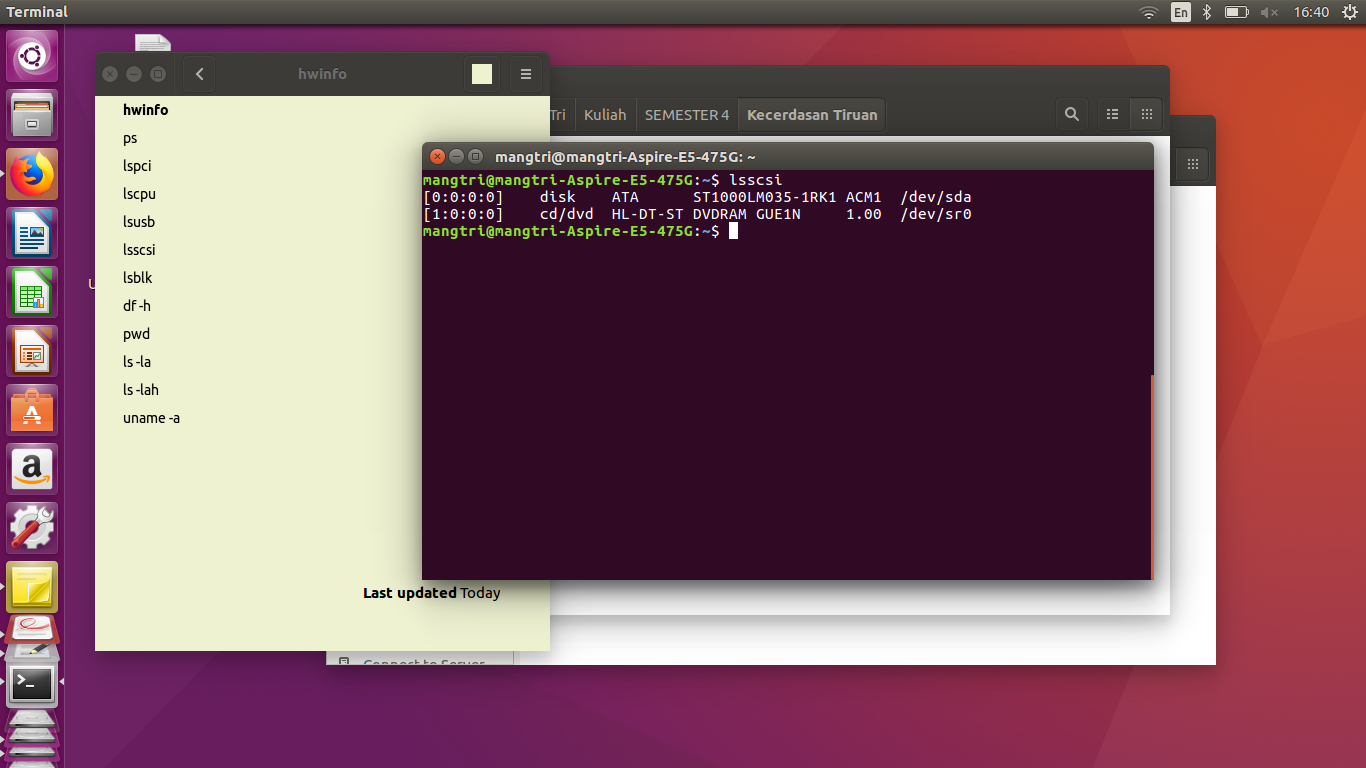Viewport: 1366px width, 768px height.
Task: Switch to the SEMESTER 4 breadcrumb
Action: (687, 114)
